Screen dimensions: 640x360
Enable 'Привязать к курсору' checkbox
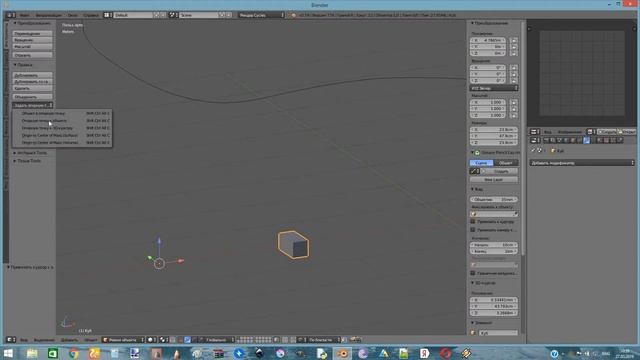473,222
